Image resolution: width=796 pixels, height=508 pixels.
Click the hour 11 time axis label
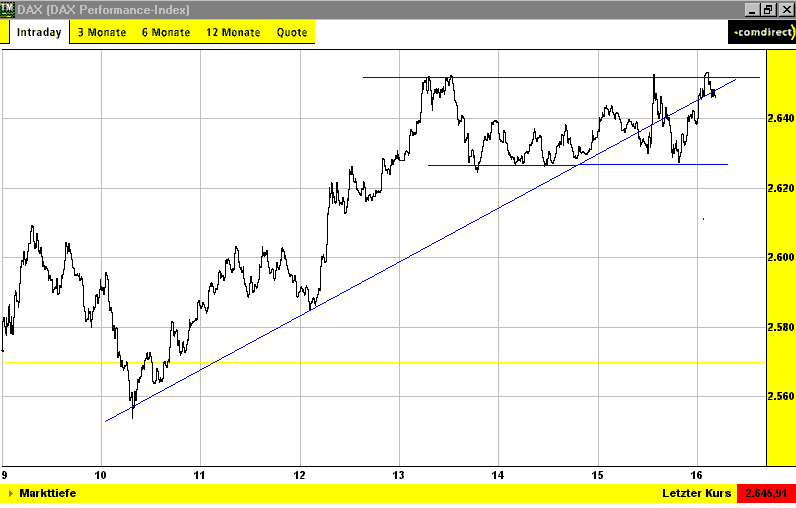point(200,476)
